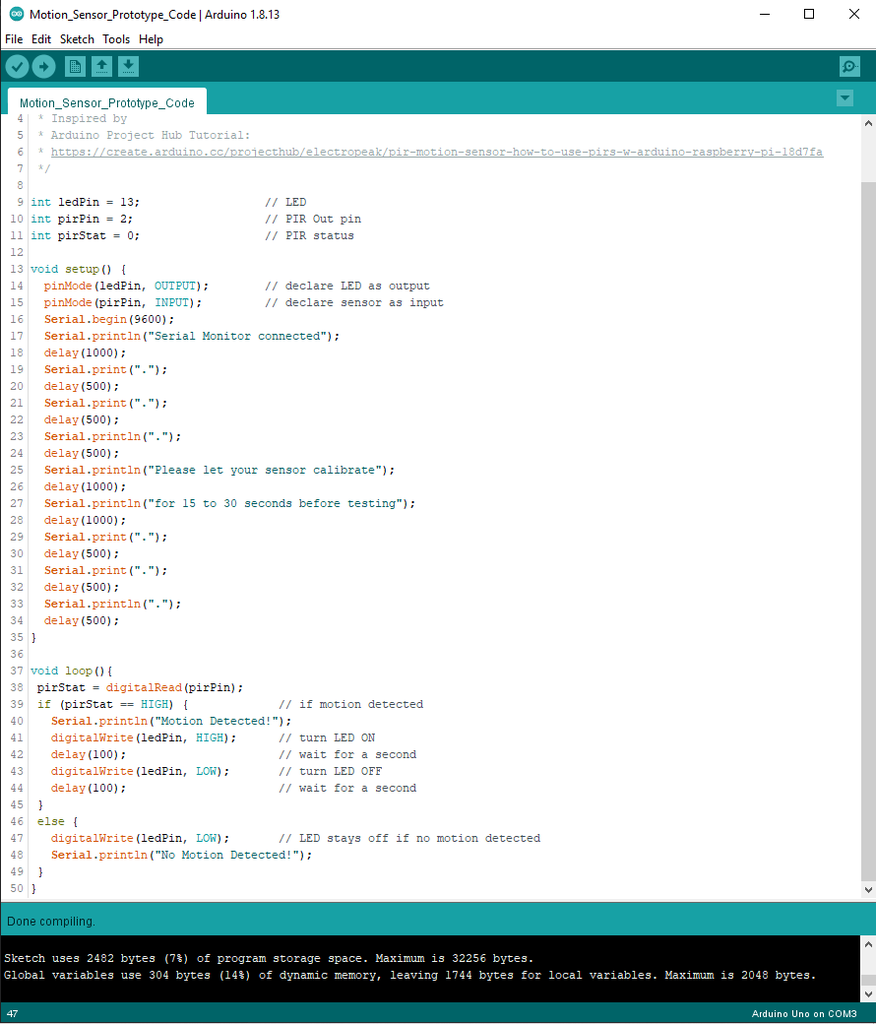Image resolution: width=876 pixels, height=1024 pixels.
Task: Click the editor scrollbar down arrow
Action: (x=868, y=889)
